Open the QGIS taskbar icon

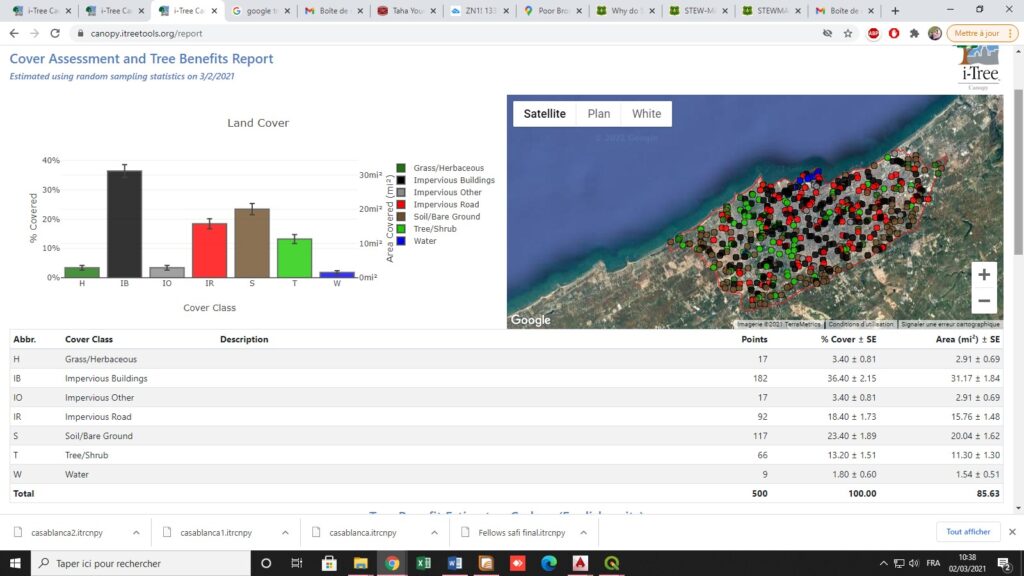[611, 563]
